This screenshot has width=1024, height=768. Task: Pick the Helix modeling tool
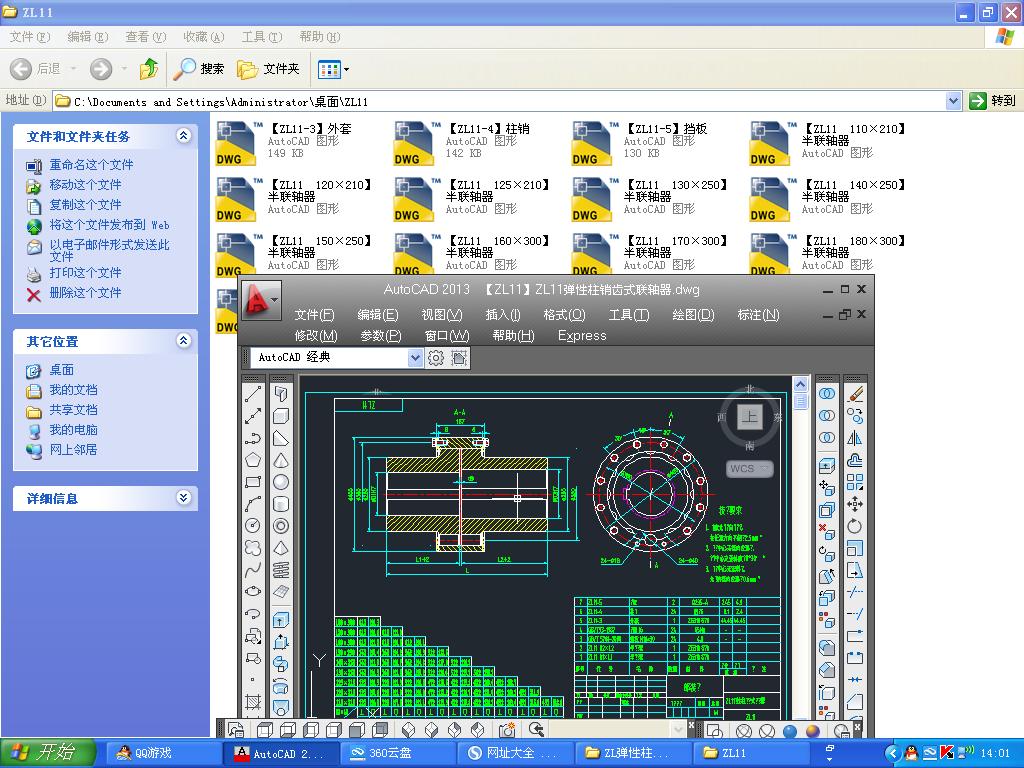[x=281, y=570]
